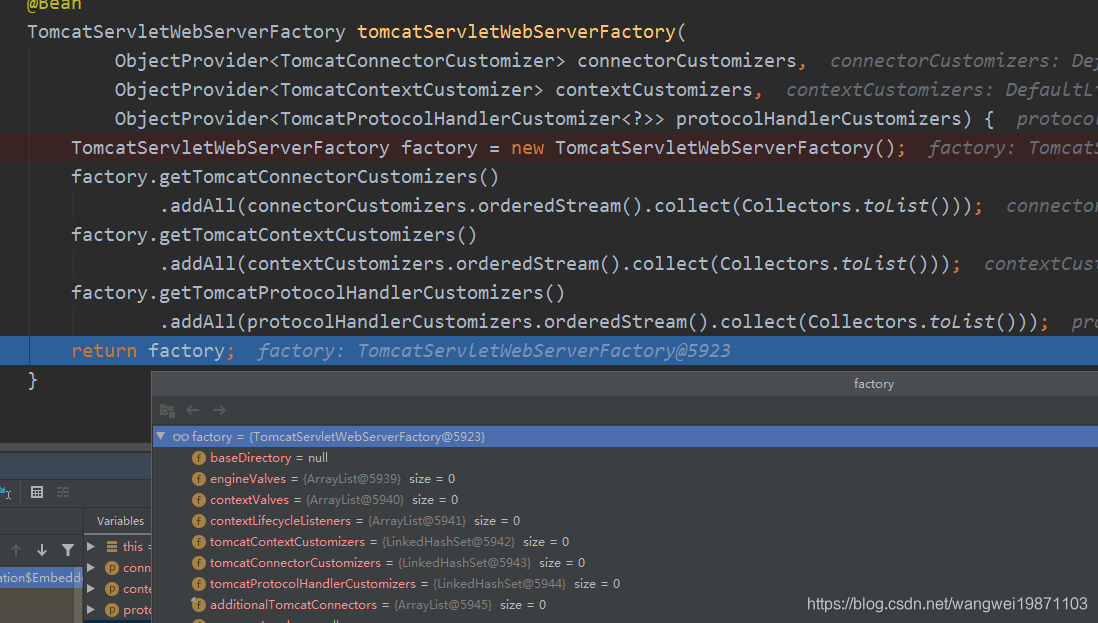Click the ObjectProvider<TomcatProtocolHandlerCustomizer<?>> parameter line
The width and height of the screenshot is (1098, 623).
click(554, 119)
